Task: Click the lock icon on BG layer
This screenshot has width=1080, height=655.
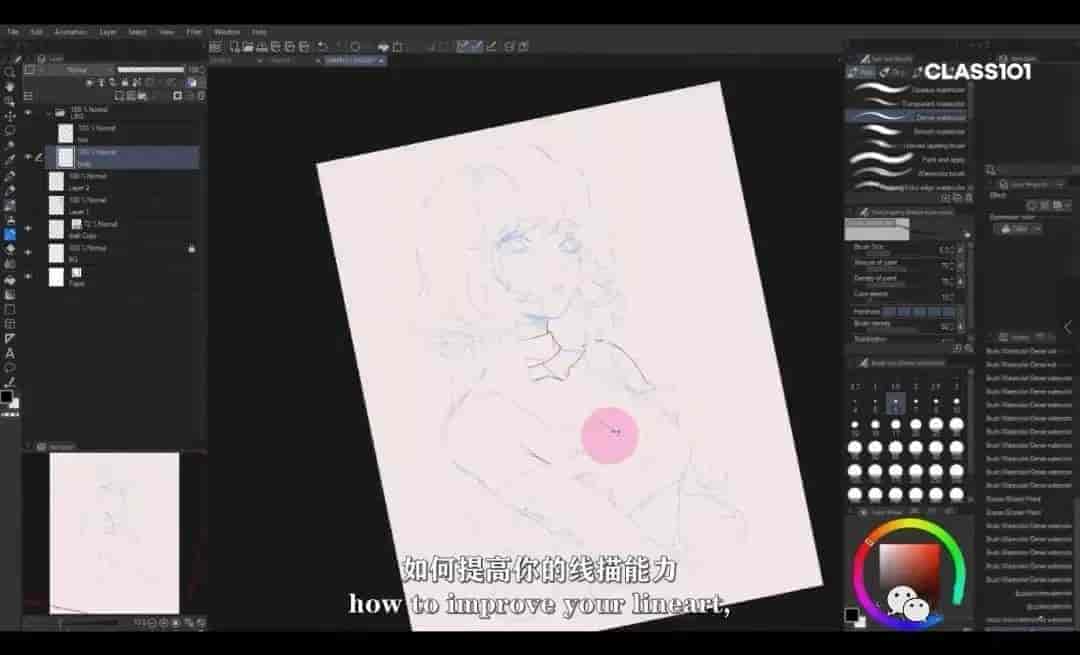Action: (x=191, y=249)
